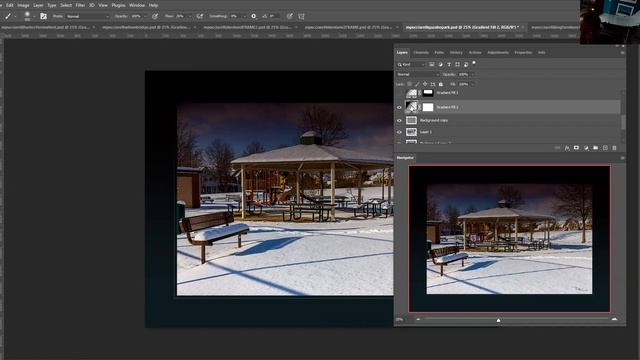Switch to the History tab
640x360 pixels.
[x=456, y=53]
